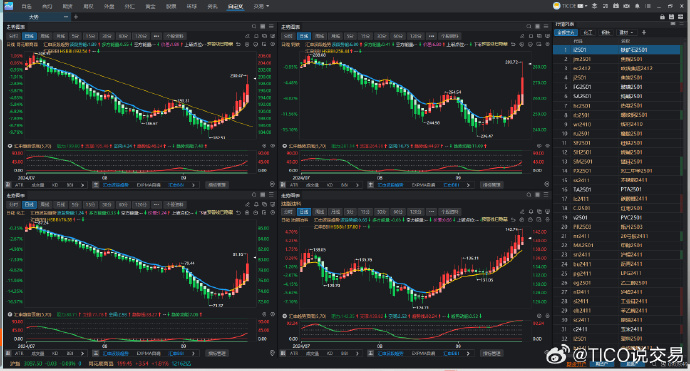Image resolution: width=690 pixels, height=371 pixels.
Task: Open the 期权 dropdown in the quote list tabs
Action: [x=626, y=33]
